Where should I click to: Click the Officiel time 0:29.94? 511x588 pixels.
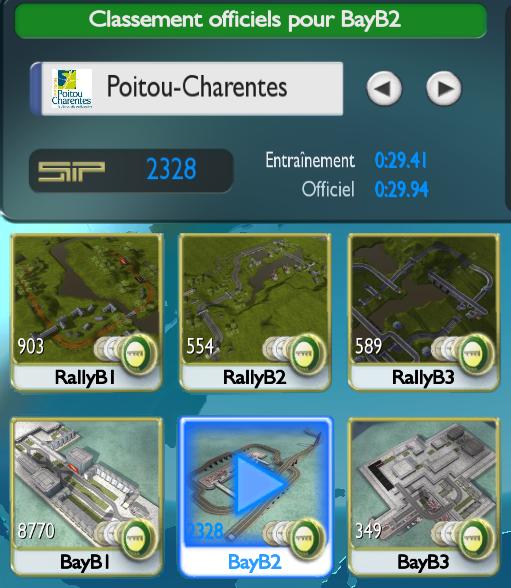point(402,189)
